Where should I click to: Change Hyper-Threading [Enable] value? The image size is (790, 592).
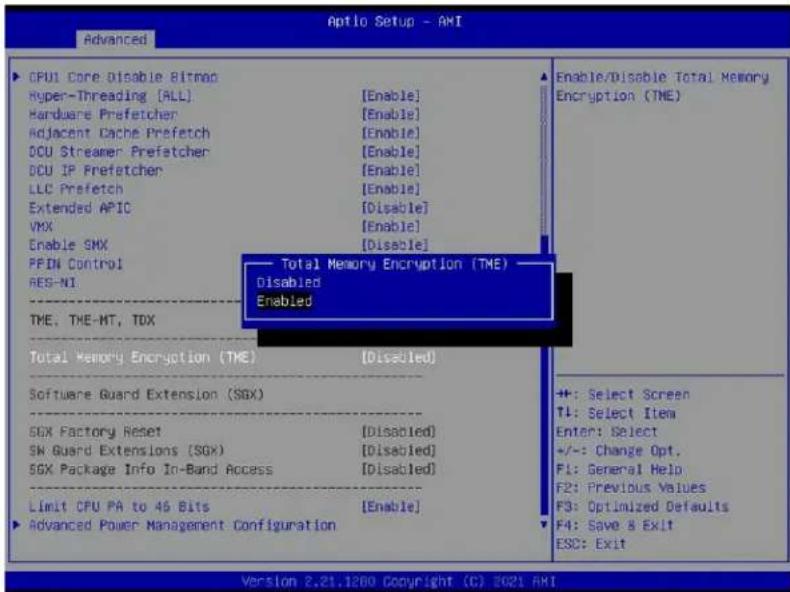[x=390, y=96]
